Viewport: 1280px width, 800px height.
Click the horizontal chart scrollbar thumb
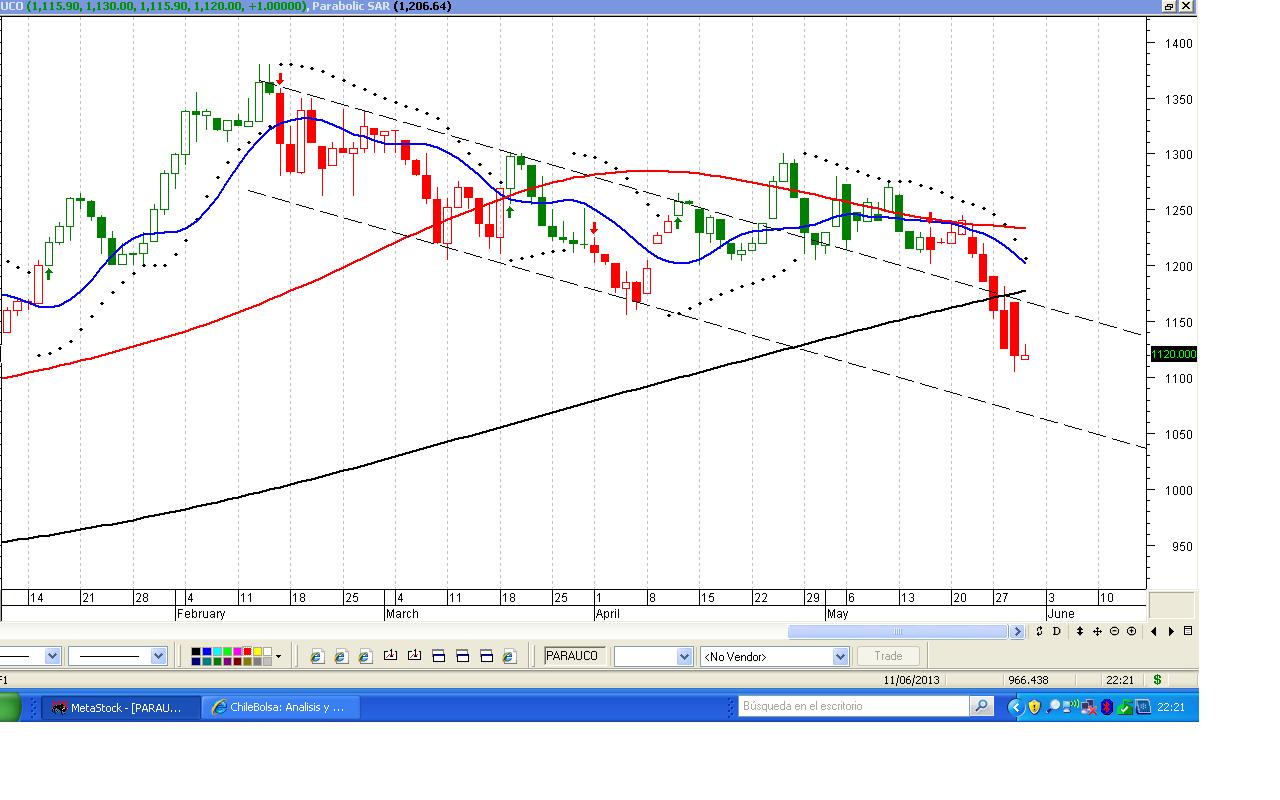click(x=897, y=631)
